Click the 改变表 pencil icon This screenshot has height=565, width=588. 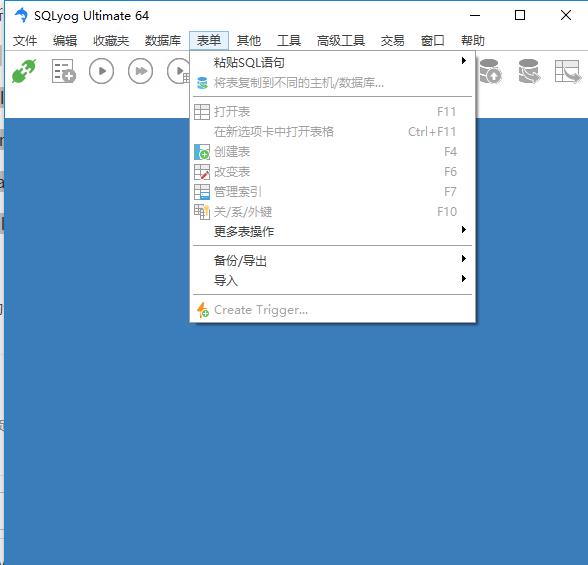coord(202,172)
